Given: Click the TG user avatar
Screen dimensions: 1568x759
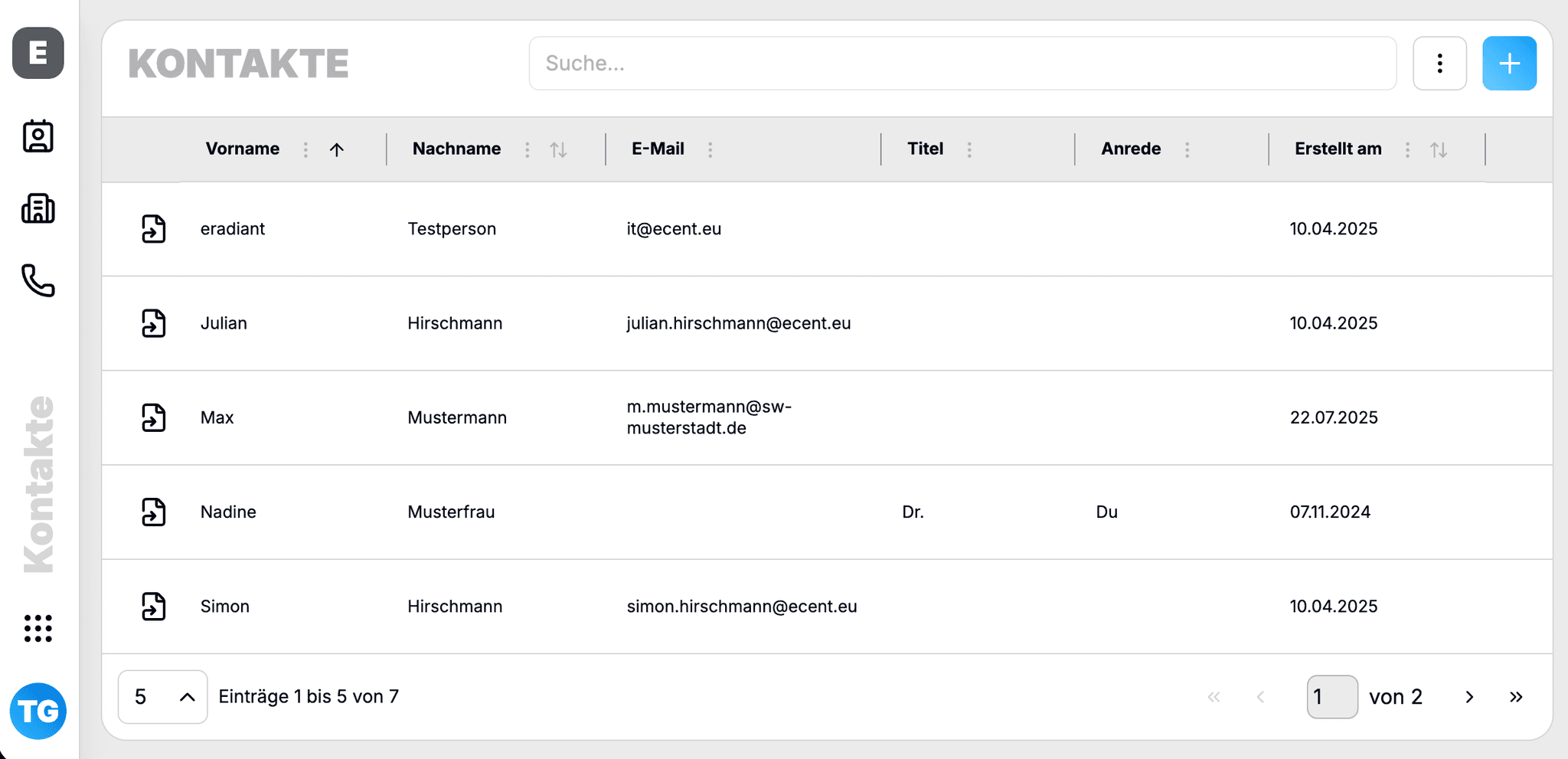Looking at the screenshot, I should coord(38,711).
